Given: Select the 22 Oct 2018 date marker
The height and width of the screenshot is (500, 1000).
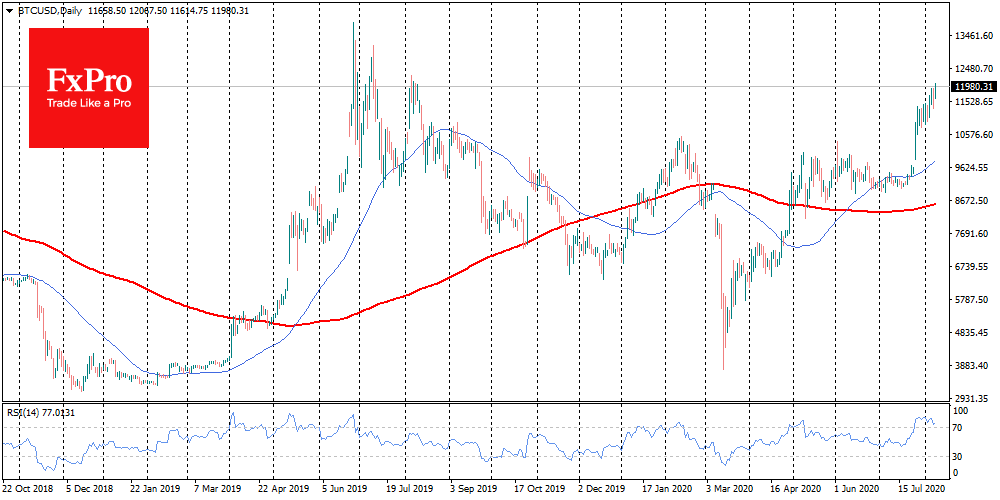Looking at the screenshot, I should pos(28,491).
